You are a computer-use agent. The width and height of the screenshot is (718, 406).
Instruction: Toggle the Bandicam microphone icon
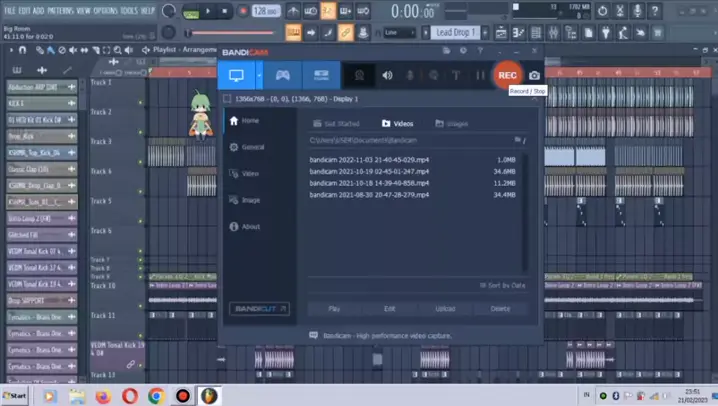tap(408, 75)
